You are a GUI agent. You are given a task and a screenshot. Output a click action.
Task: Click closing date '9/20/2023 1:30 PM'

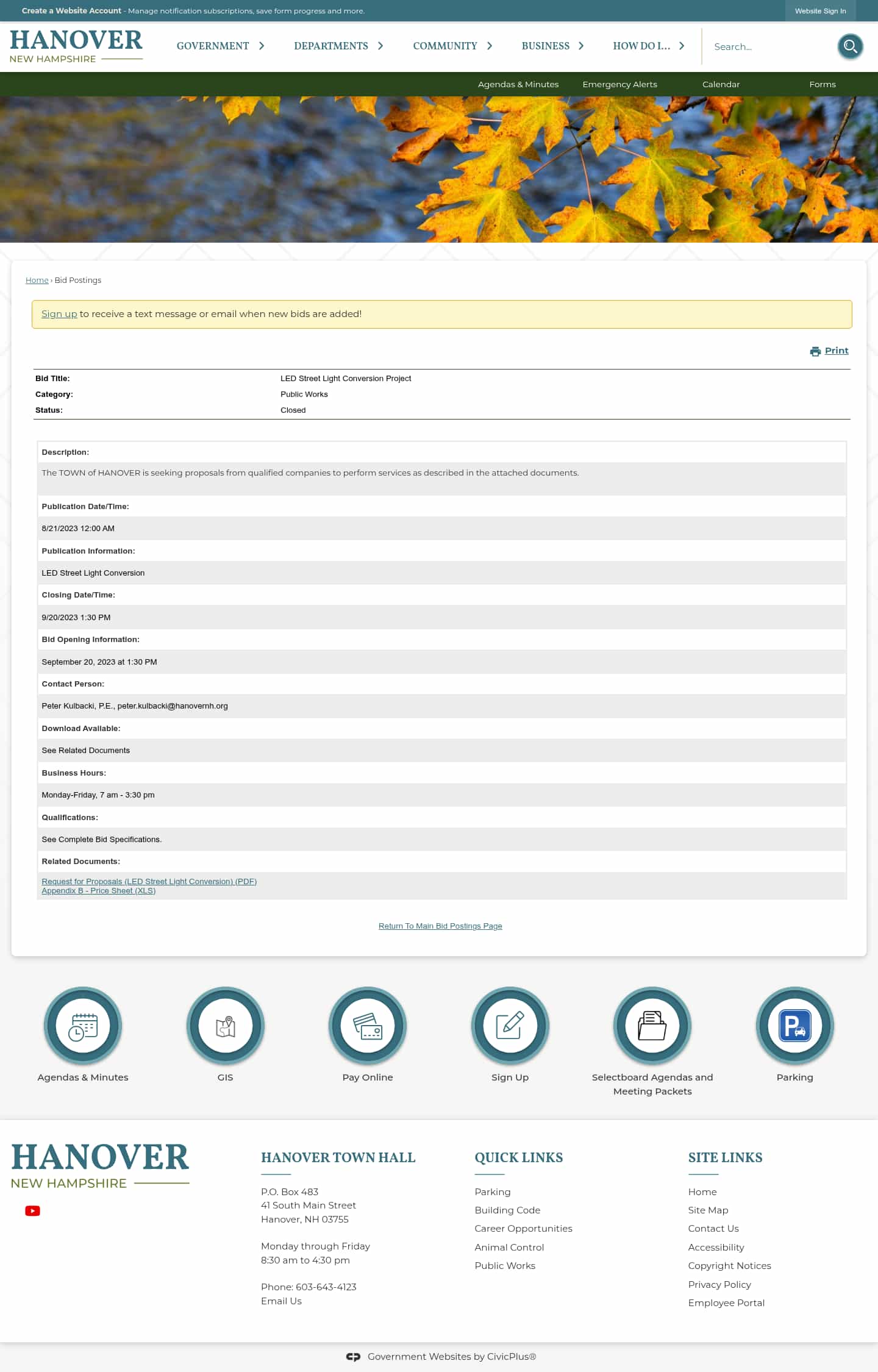click(x=76, y=617)
